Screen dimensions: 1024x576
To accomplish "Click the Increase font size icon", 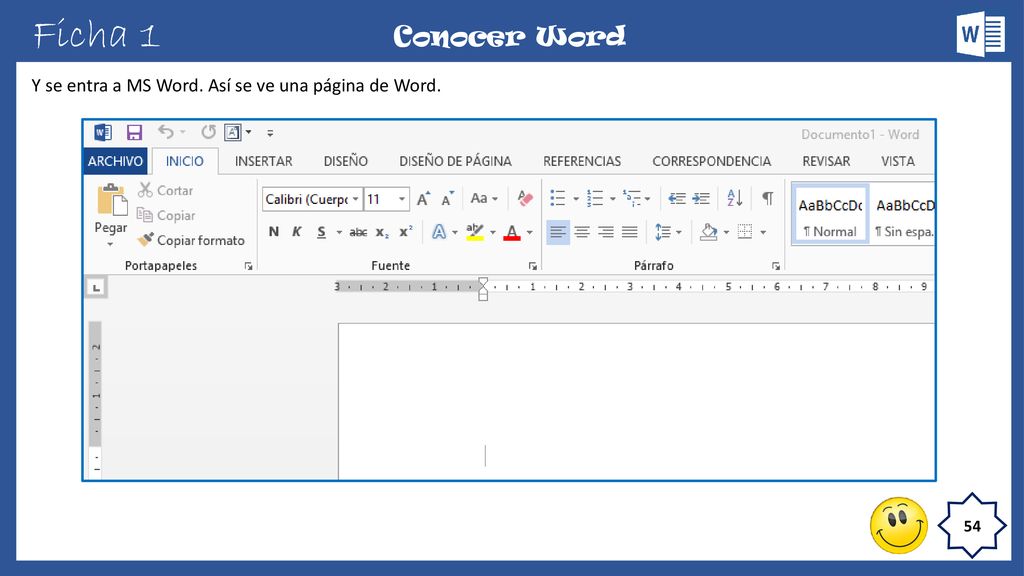I will click(424, 199).
